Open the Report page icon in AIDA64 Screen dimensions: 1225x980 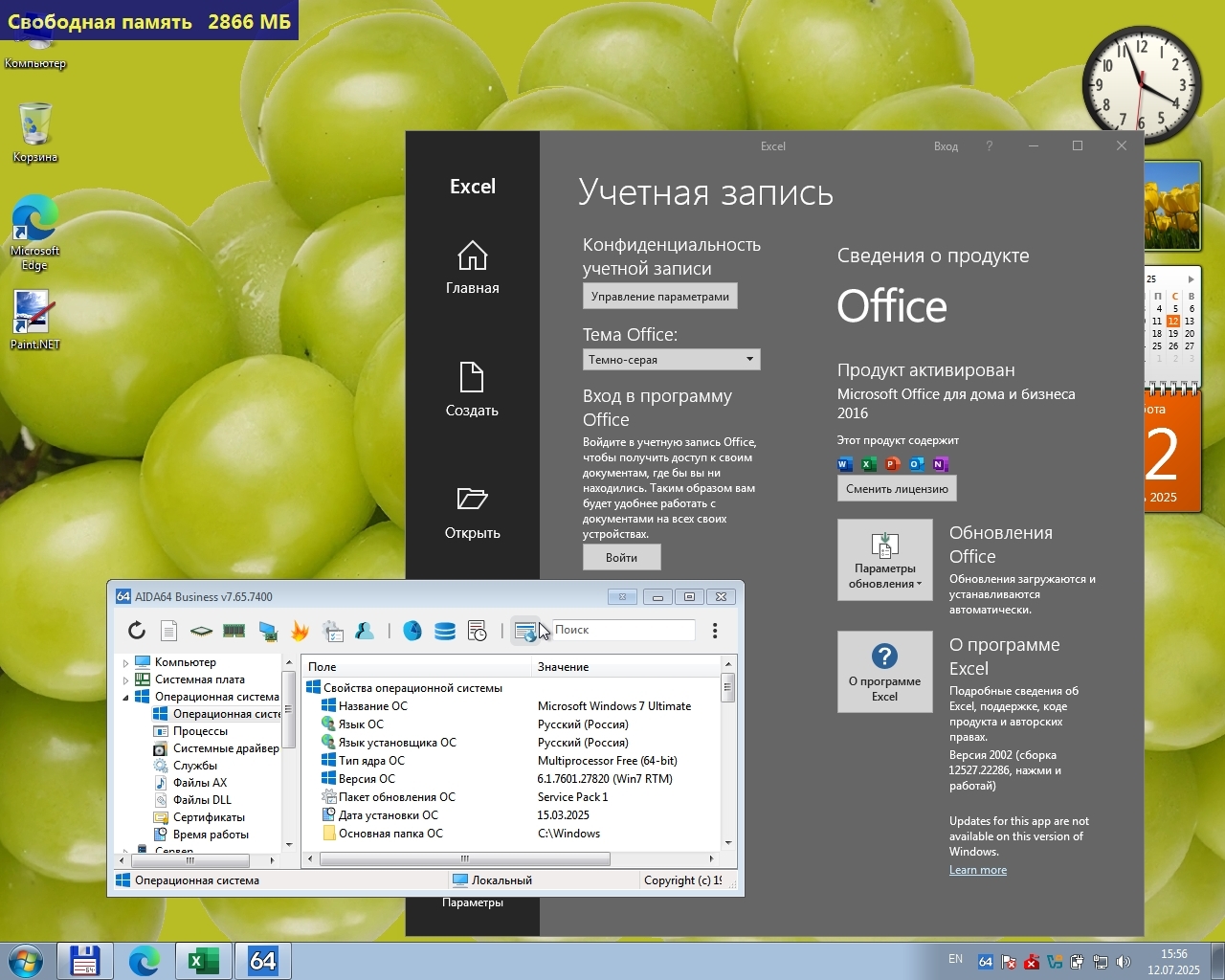(x=168, y=630)
